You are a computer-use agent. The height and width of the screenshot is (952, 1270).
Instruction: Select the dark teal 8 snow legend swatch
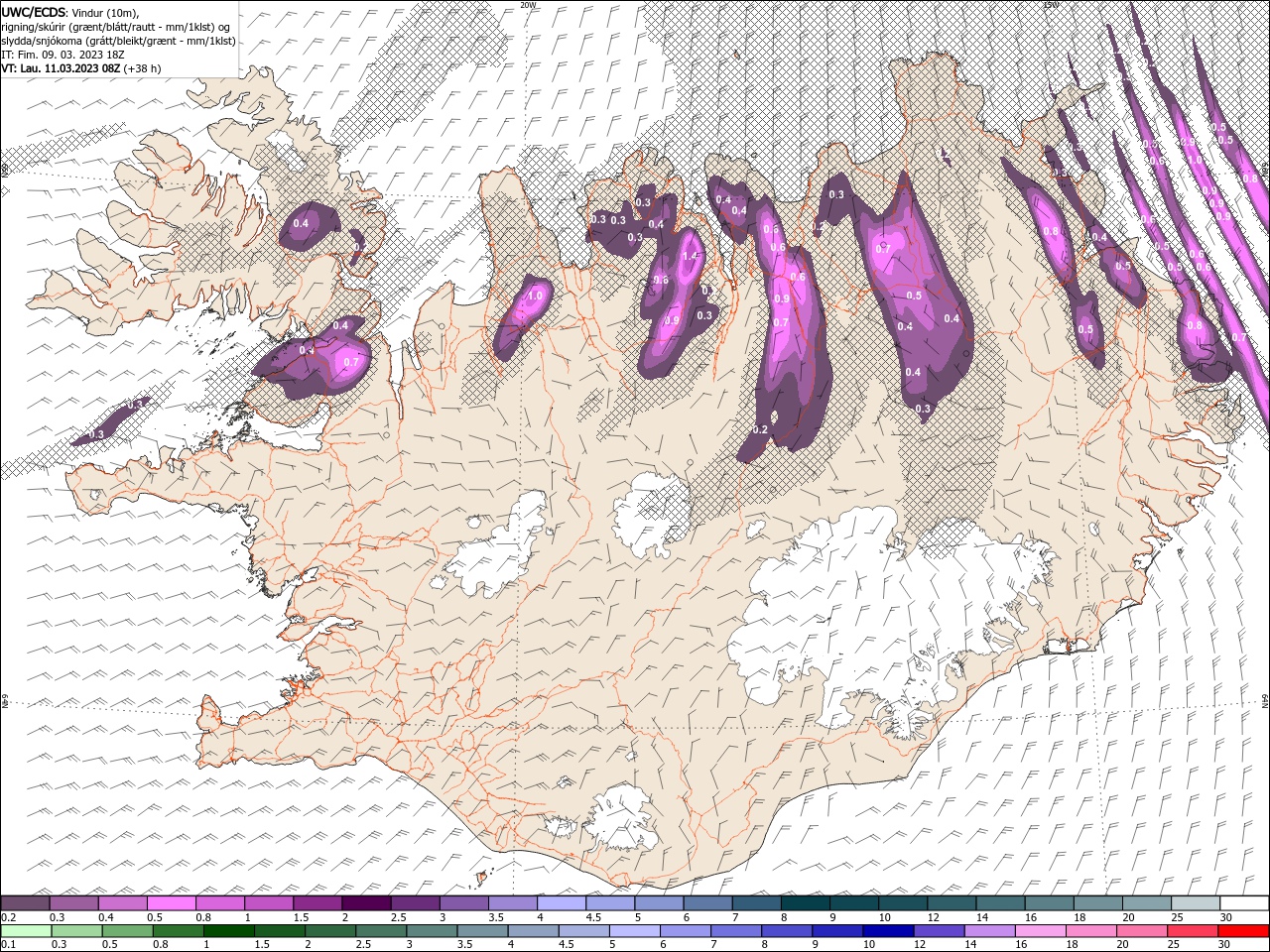[x=805, y=903]
